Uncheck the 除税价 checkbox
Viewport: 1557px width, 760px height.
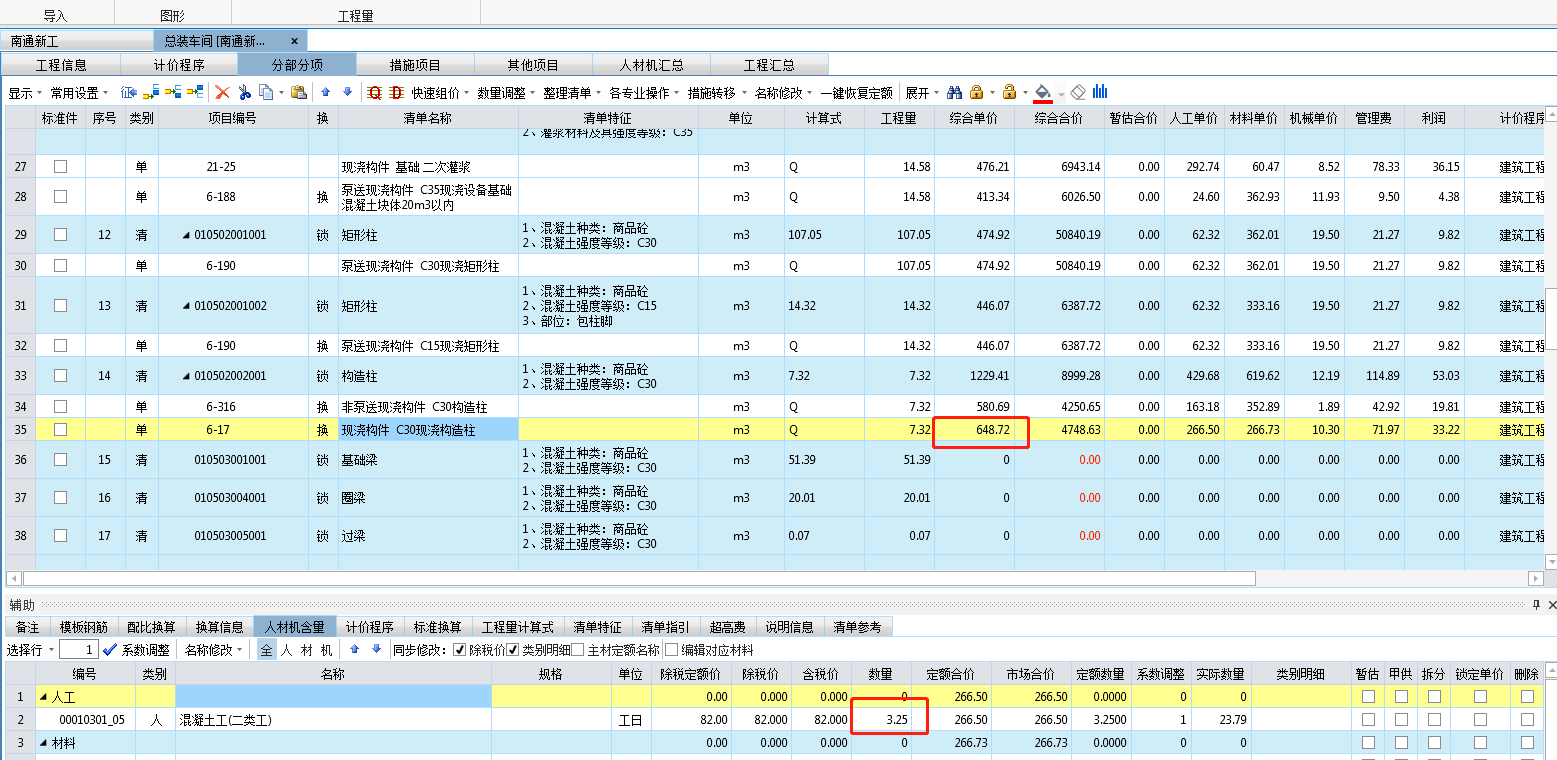click(x=459, y=650)
